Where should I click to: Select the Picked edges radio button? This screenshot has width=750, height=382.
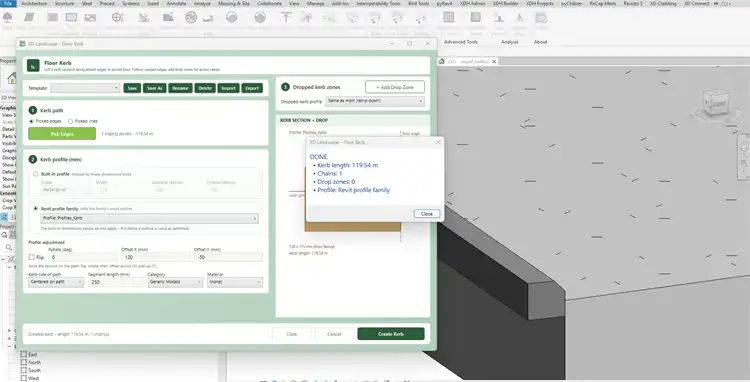[32, 121]
